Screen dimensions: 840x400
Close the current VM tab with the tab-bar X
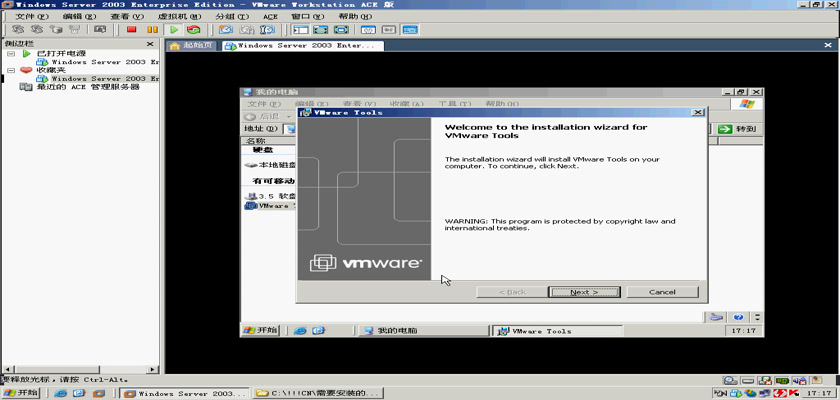click(828, 46)
